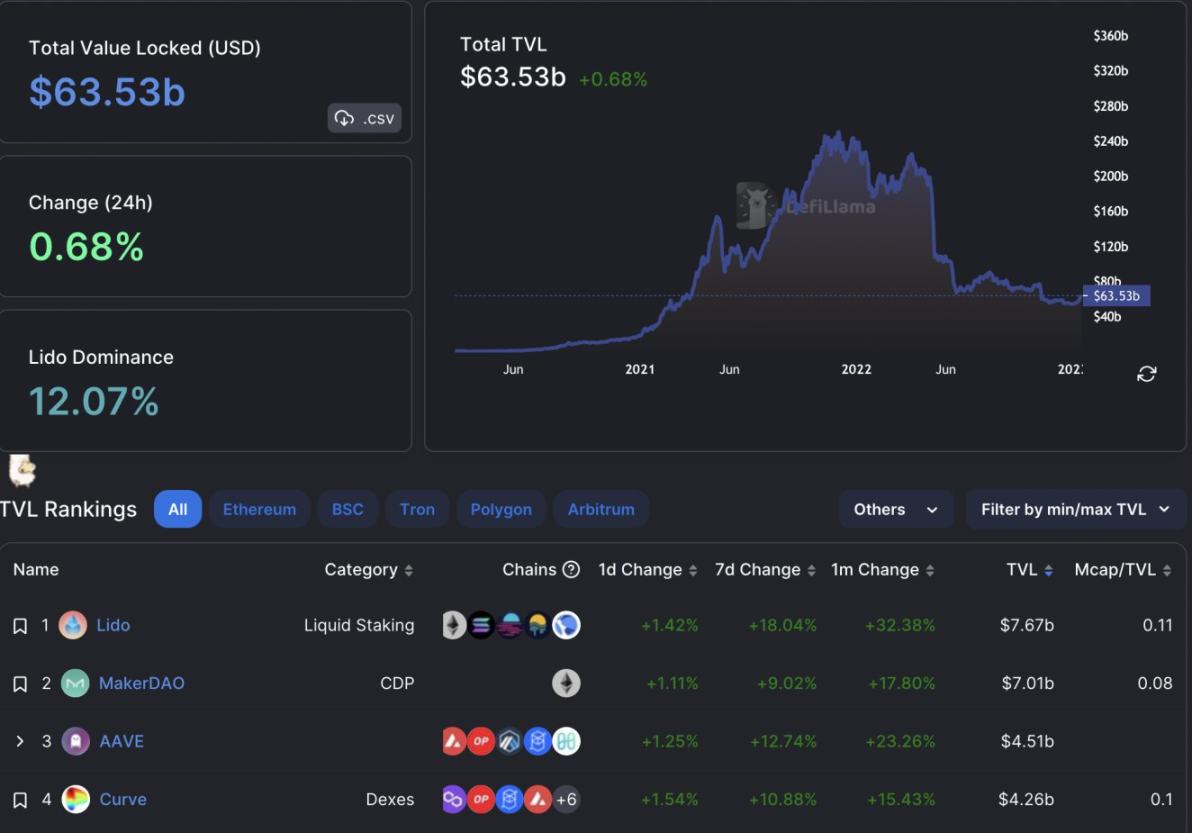Click Curve's +10.88% 7d change cell
Image resolution: width=1192 pixels, height=833 pixels.
point(783,799)
